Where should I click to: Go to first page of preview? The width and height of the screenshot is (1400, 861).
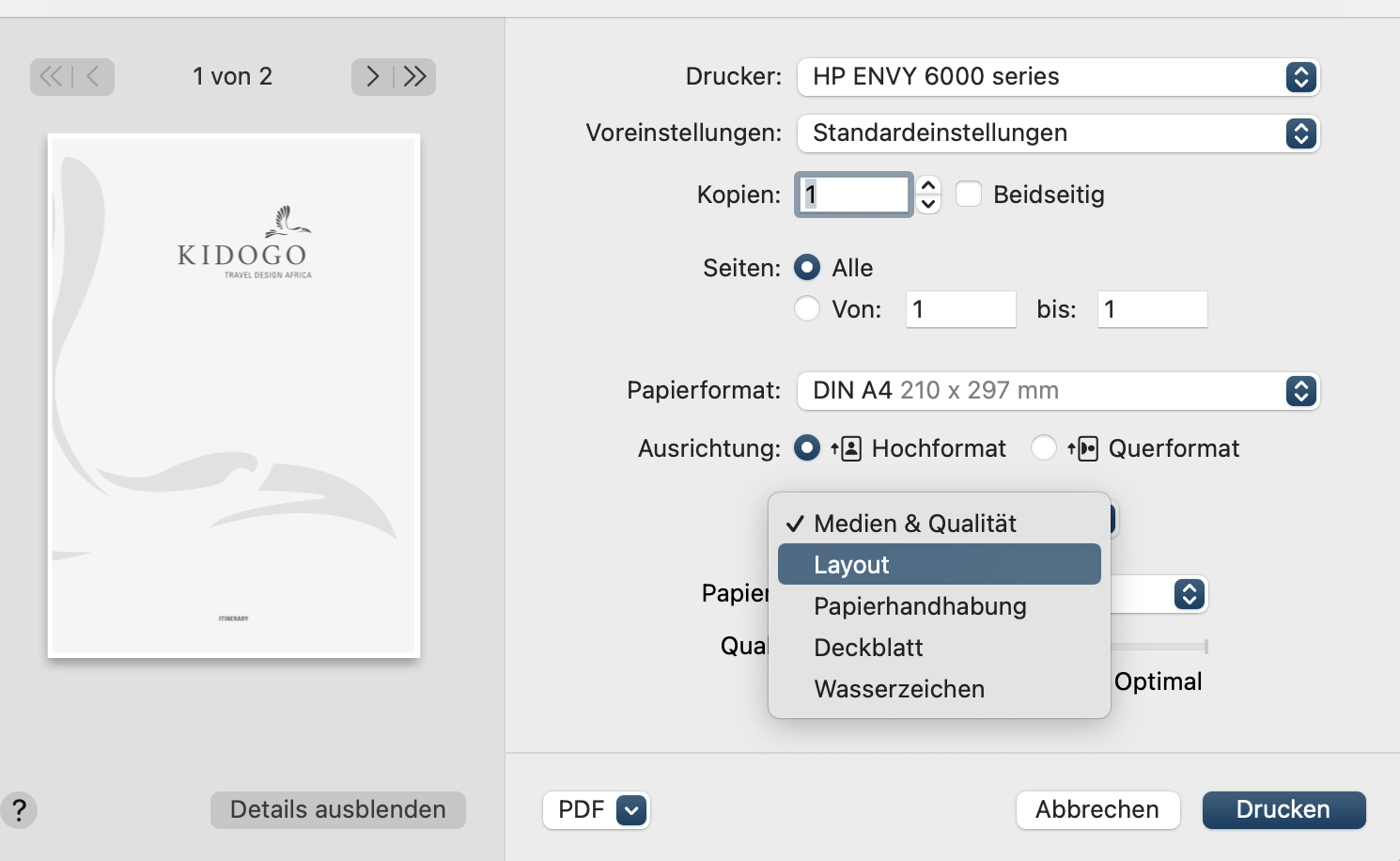point(51,77)
